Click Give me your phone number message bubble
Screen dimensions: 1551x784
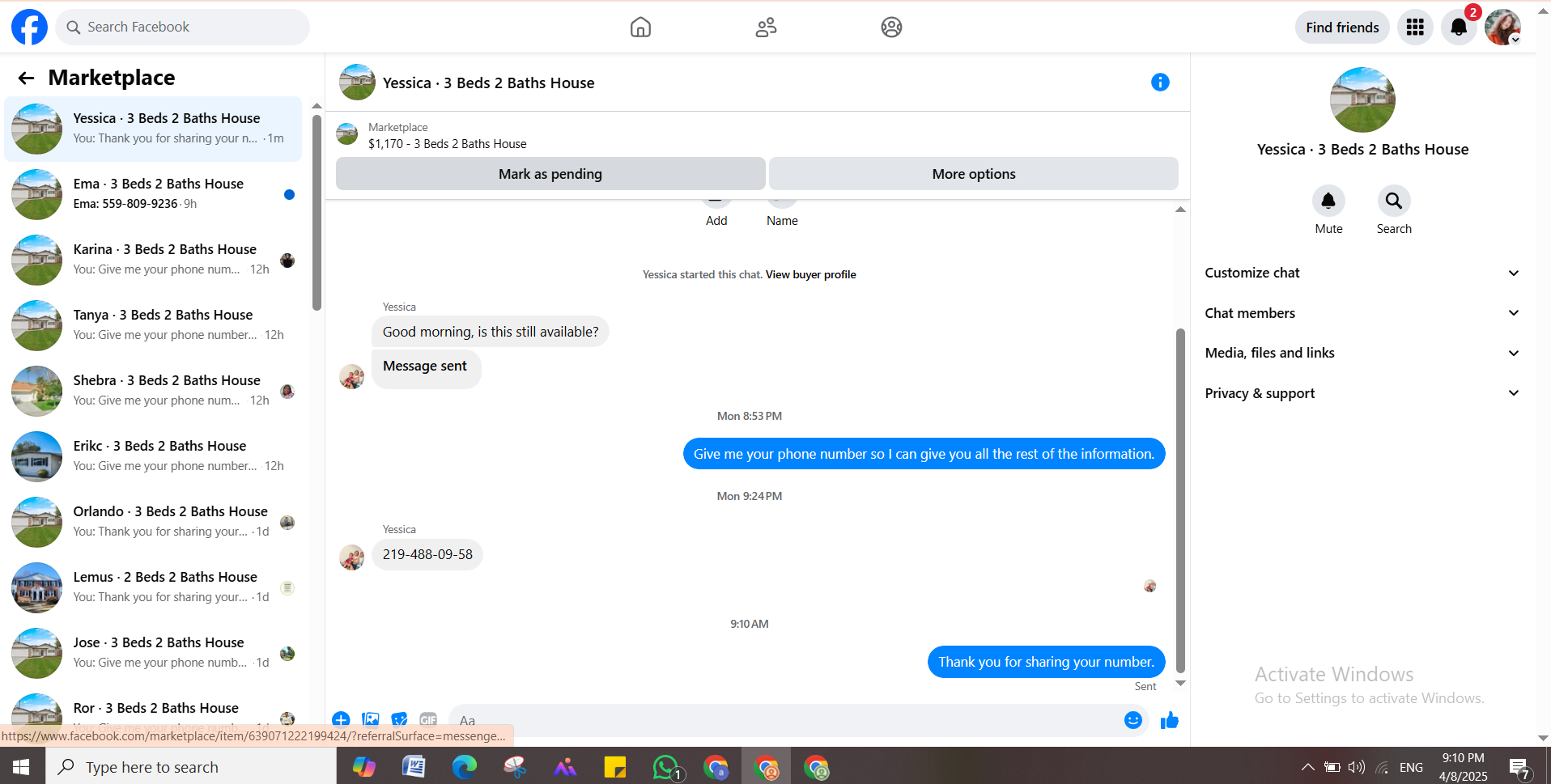point(924,454)
